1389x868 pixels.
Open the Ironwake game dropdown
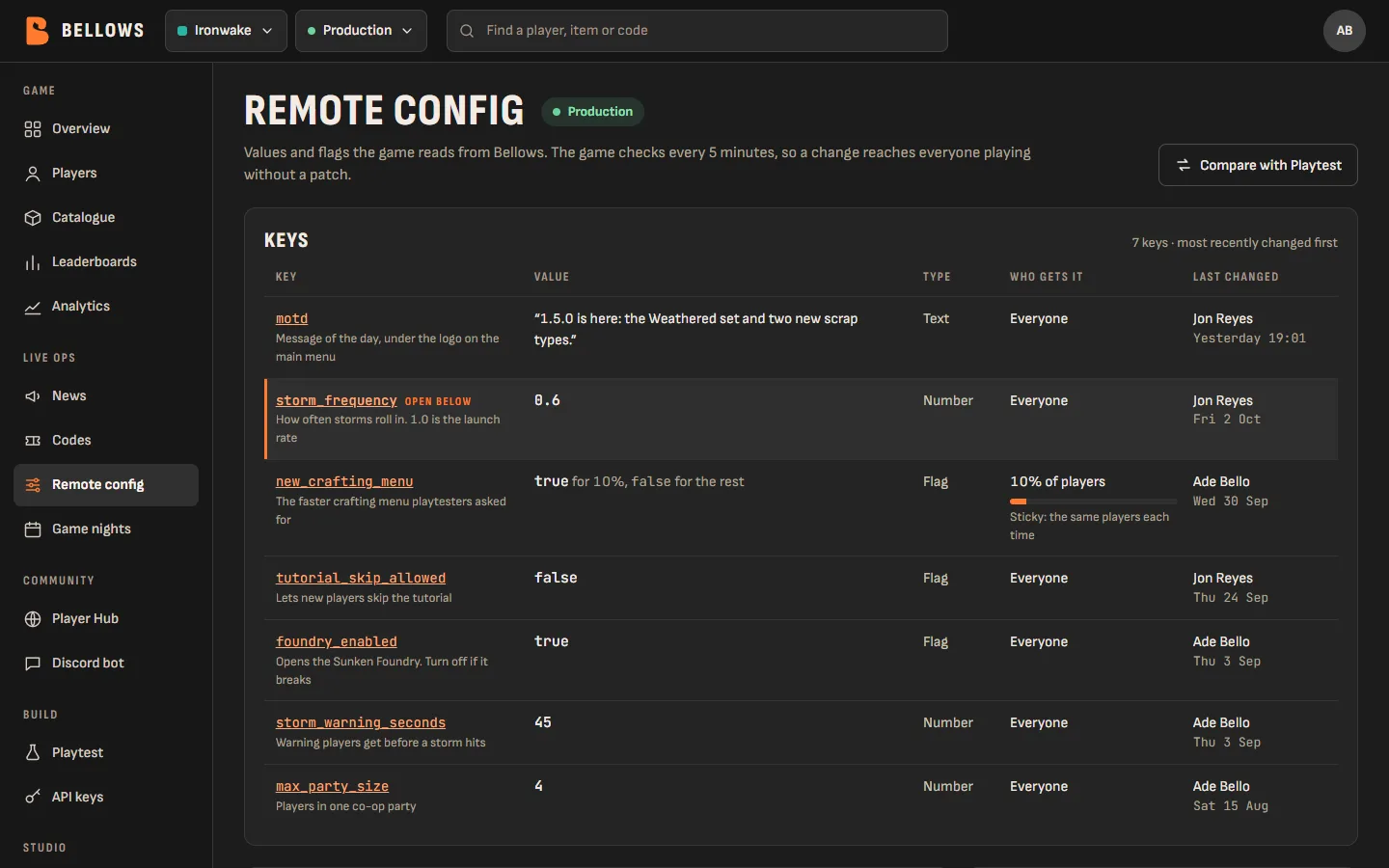pyautogui.click(x=226, y=31)
